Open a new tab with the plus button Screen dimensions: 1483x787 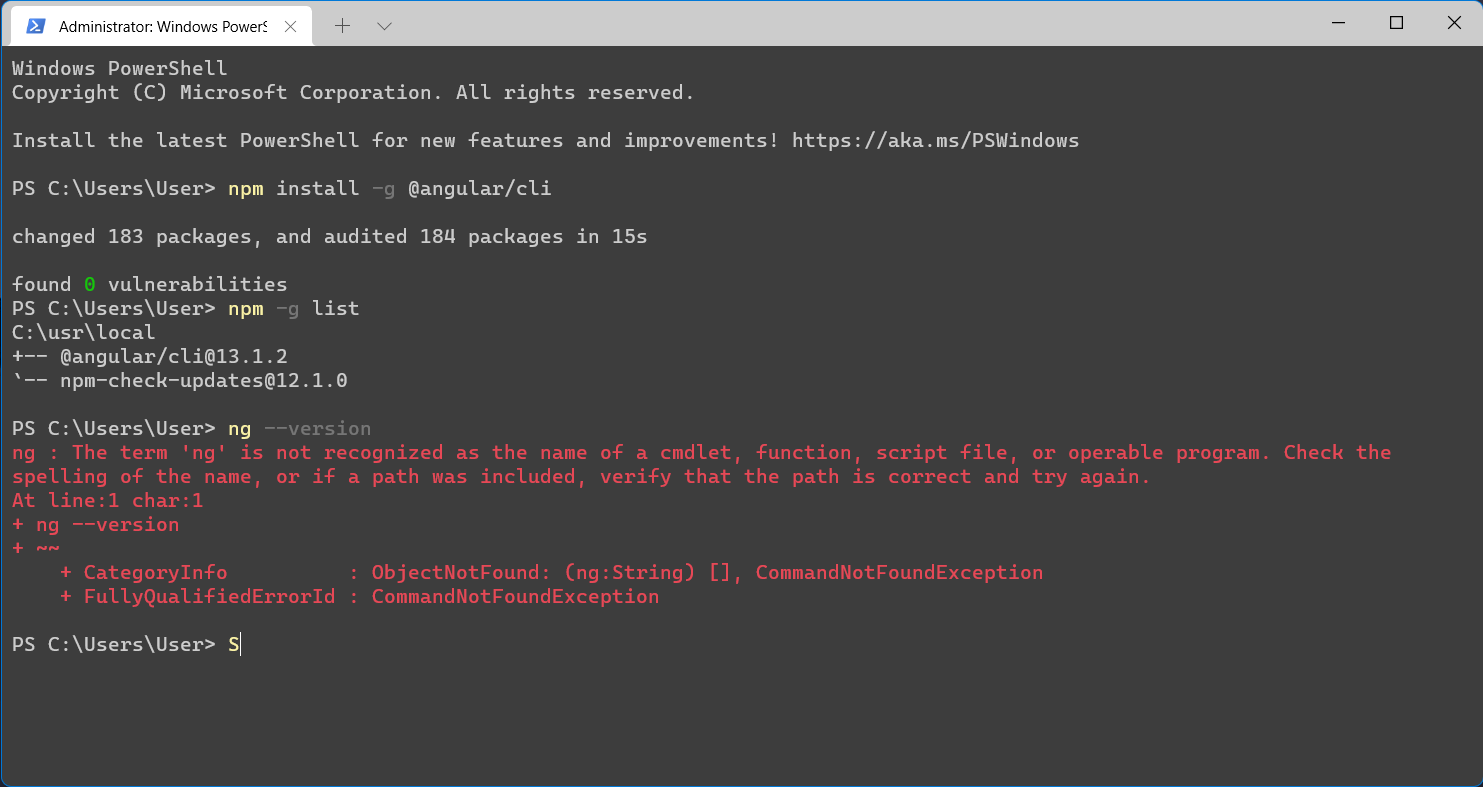(342, 26)
